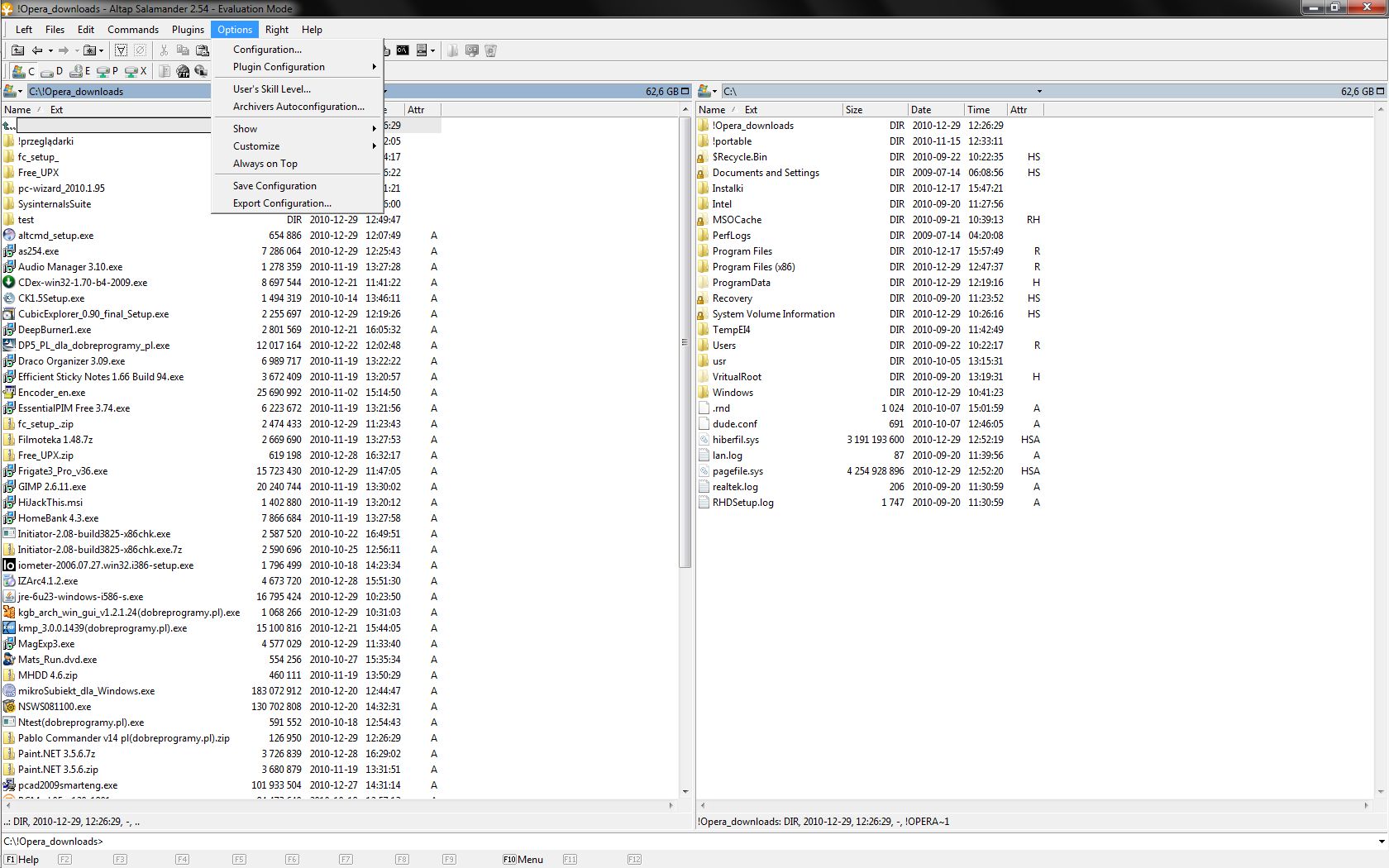1389x868 pixels.
Task: Click the Copy toolbar icon
Action: tap(183, 50)
